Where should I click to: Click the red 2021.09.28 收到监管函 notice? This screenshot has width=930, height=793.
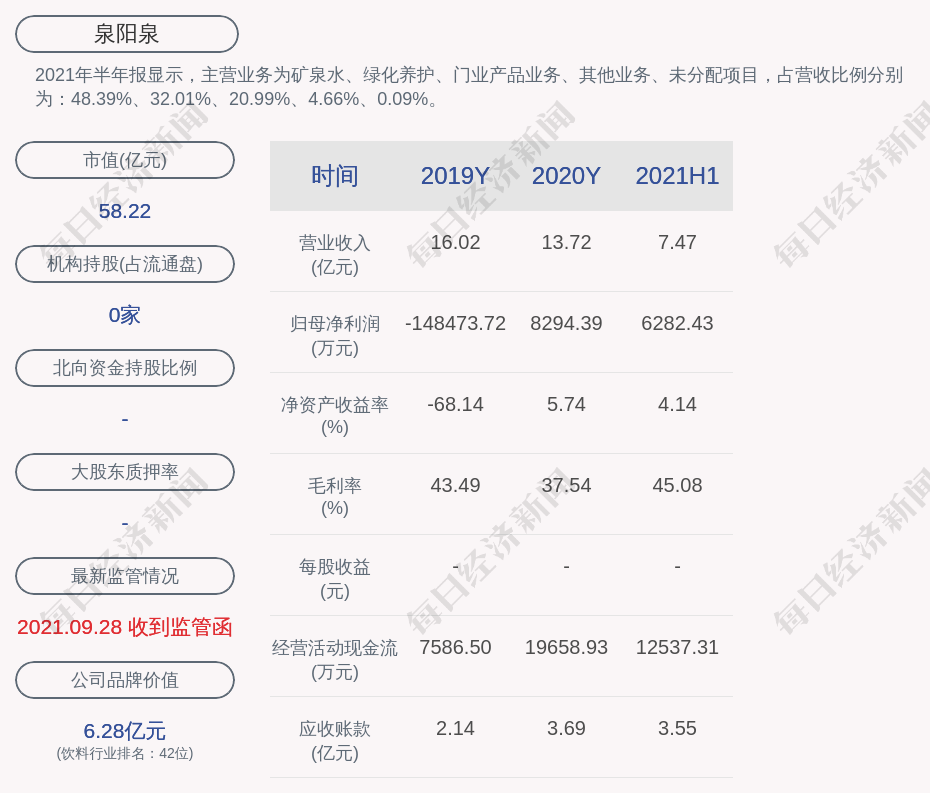pyautogui.click(x=125, y=627)
